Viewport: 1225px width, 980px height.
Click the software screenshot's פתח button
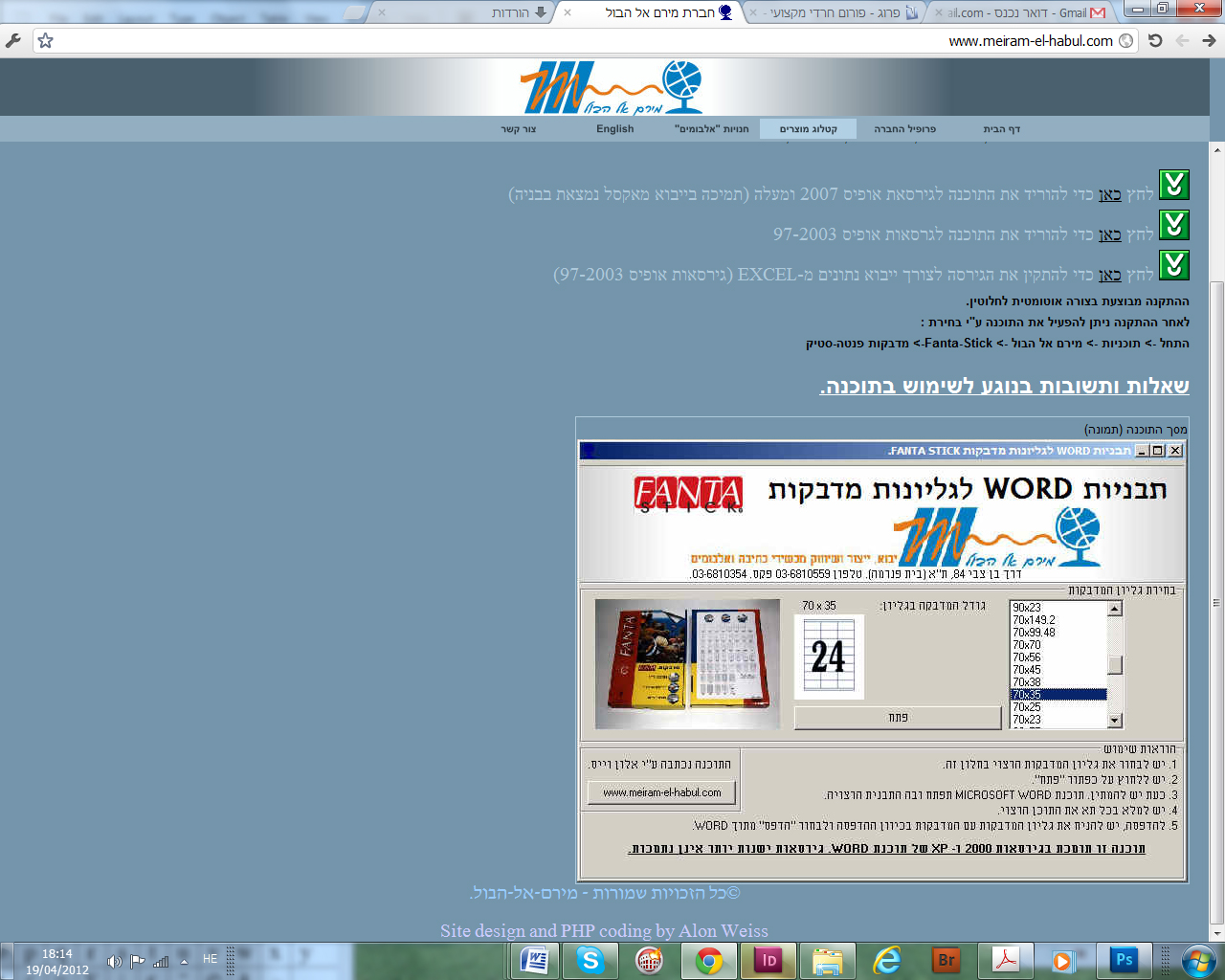898,718
